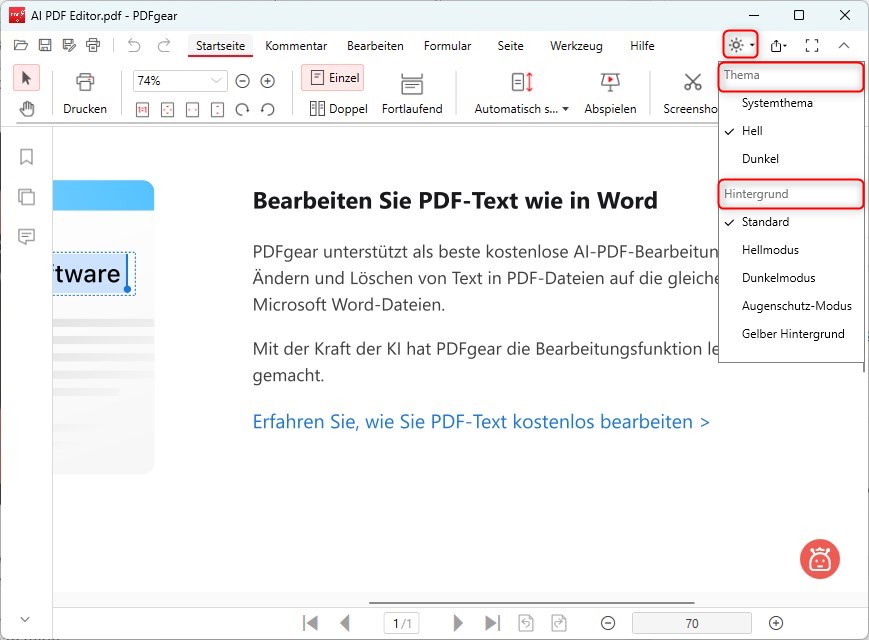Choose Gelber Hintergrund background
The height and width of the screenshot is (640, 869).
click(791, 334)
